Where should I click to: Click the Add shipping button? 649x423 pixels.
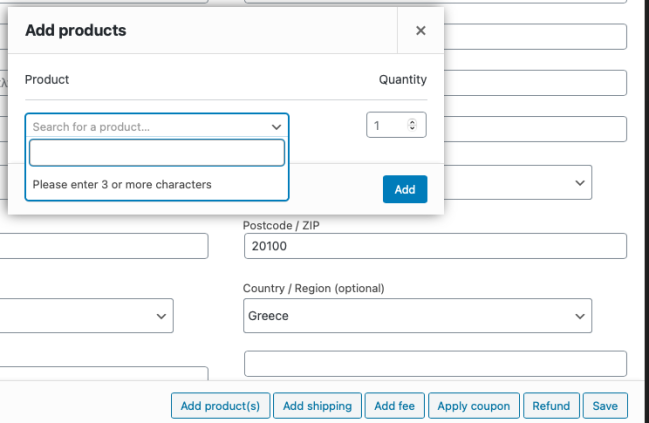point(317,406)
